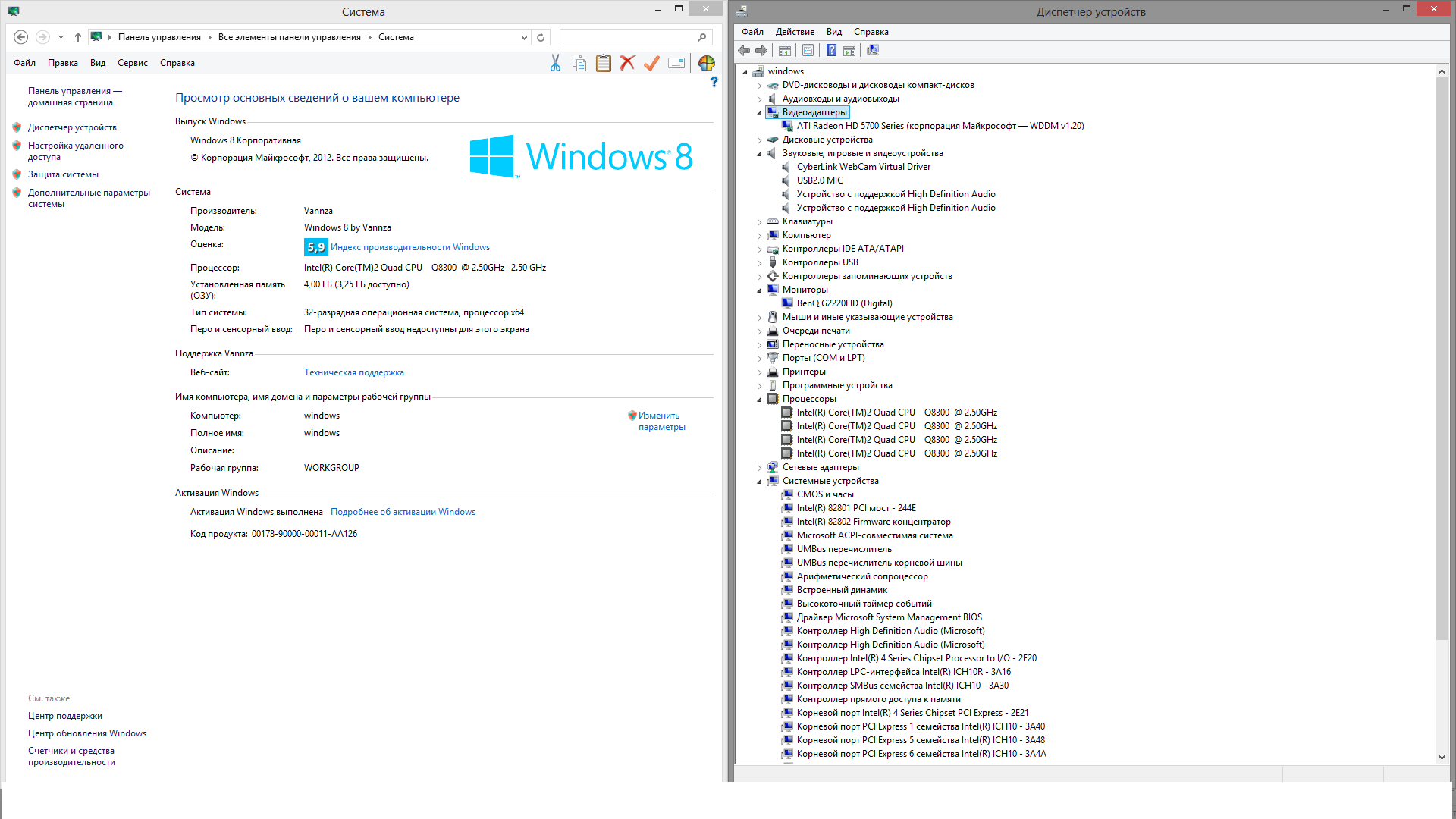Open Центр обновления Windows link
Screen dimensions: 1456x819
[x=87, y=733]
